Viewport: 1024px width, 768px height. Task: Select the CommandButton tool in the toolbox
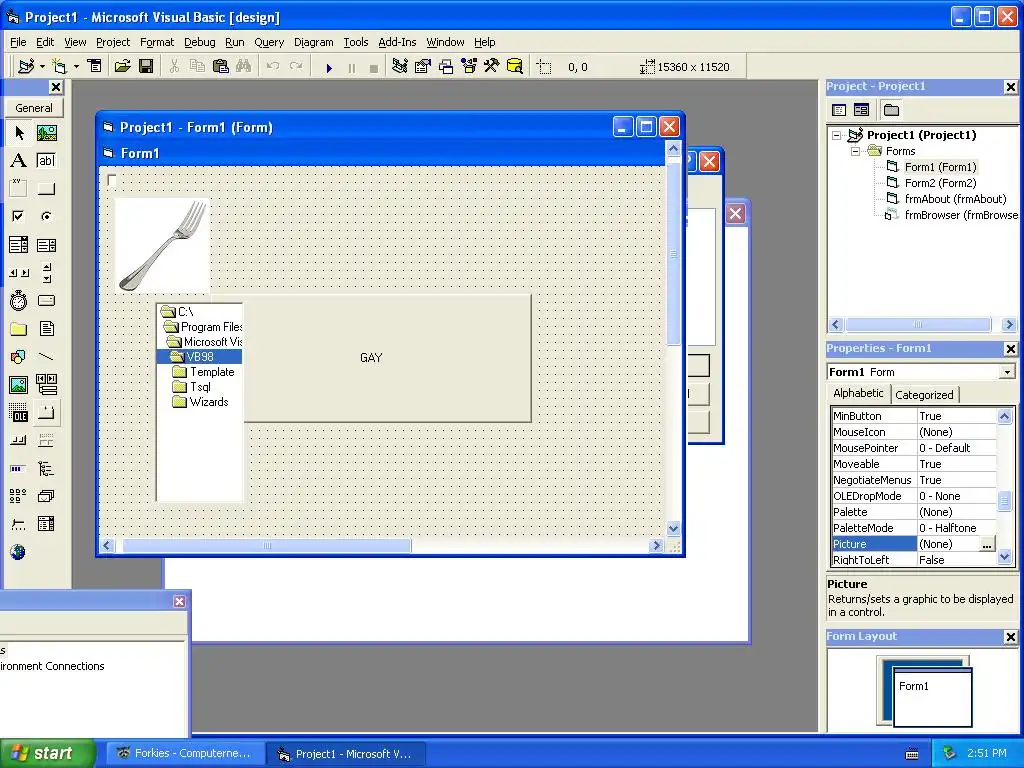[46, 189]
